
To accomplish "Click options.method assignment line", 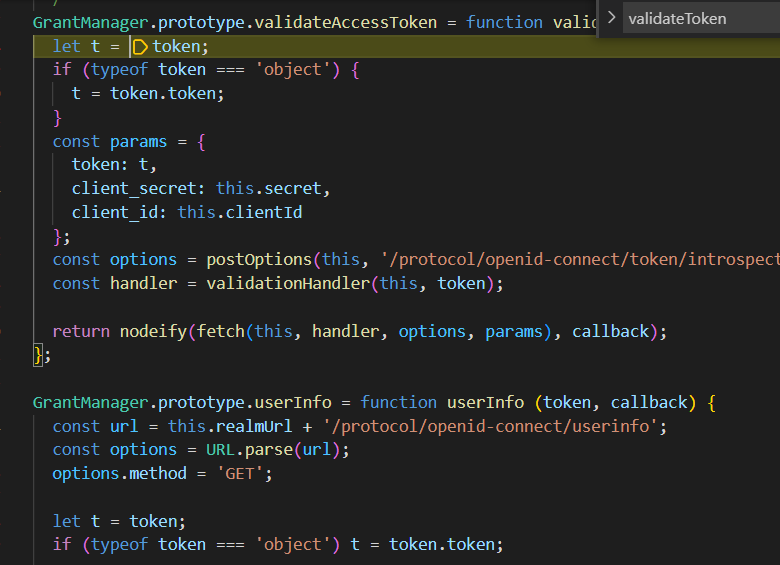I will (163, 473).
